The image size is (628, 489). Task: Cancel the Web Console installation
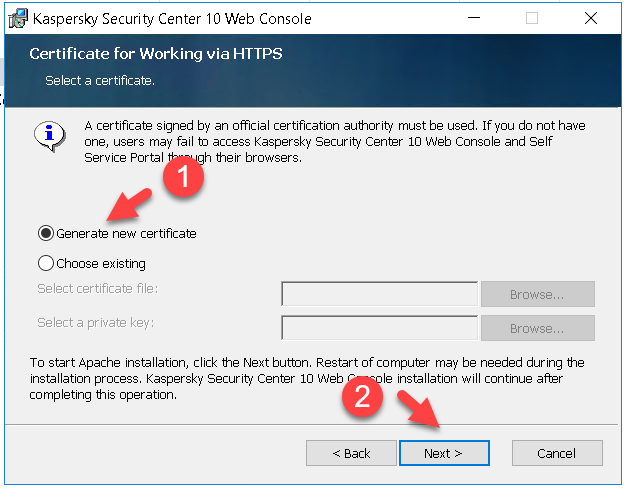[x=557, y=453]
